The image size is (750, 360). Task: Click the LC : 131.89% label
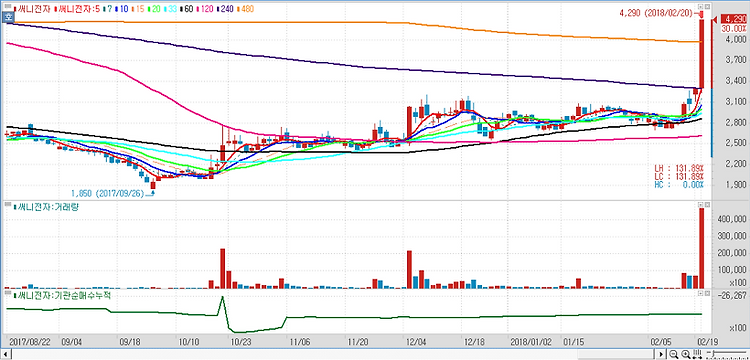(x=679, y=176)
